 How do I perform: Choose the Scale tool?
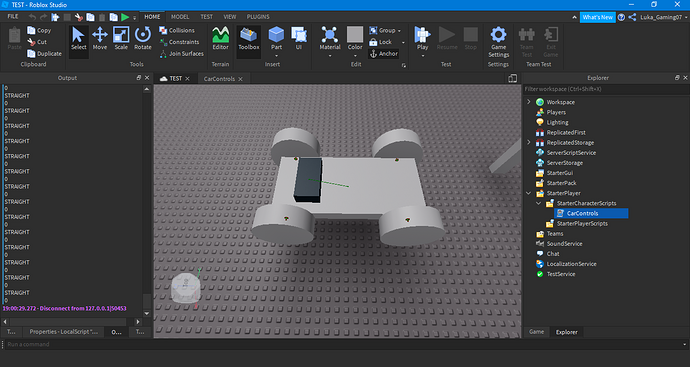(x=121, y=38)
